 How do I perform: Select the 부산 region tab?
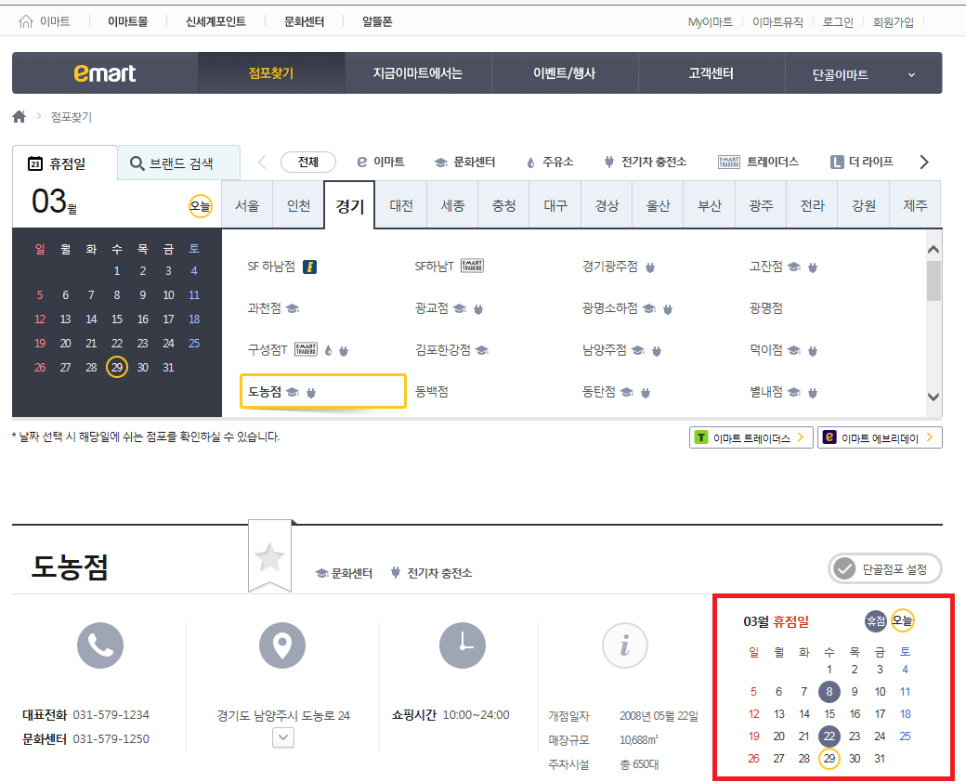tap(709, 205)
